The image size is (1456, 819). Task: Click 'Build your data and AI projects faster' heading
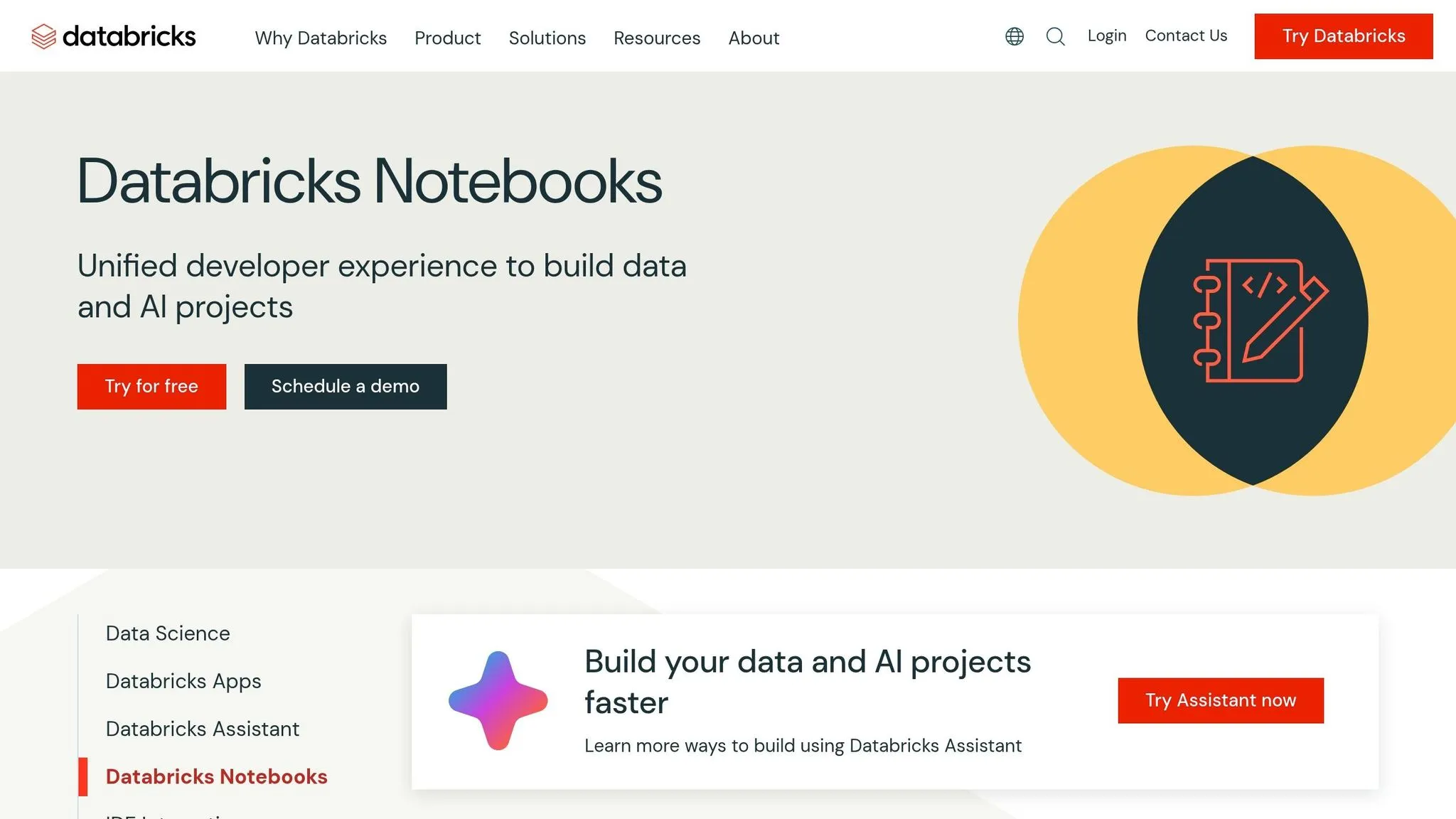tap(808, 682)
